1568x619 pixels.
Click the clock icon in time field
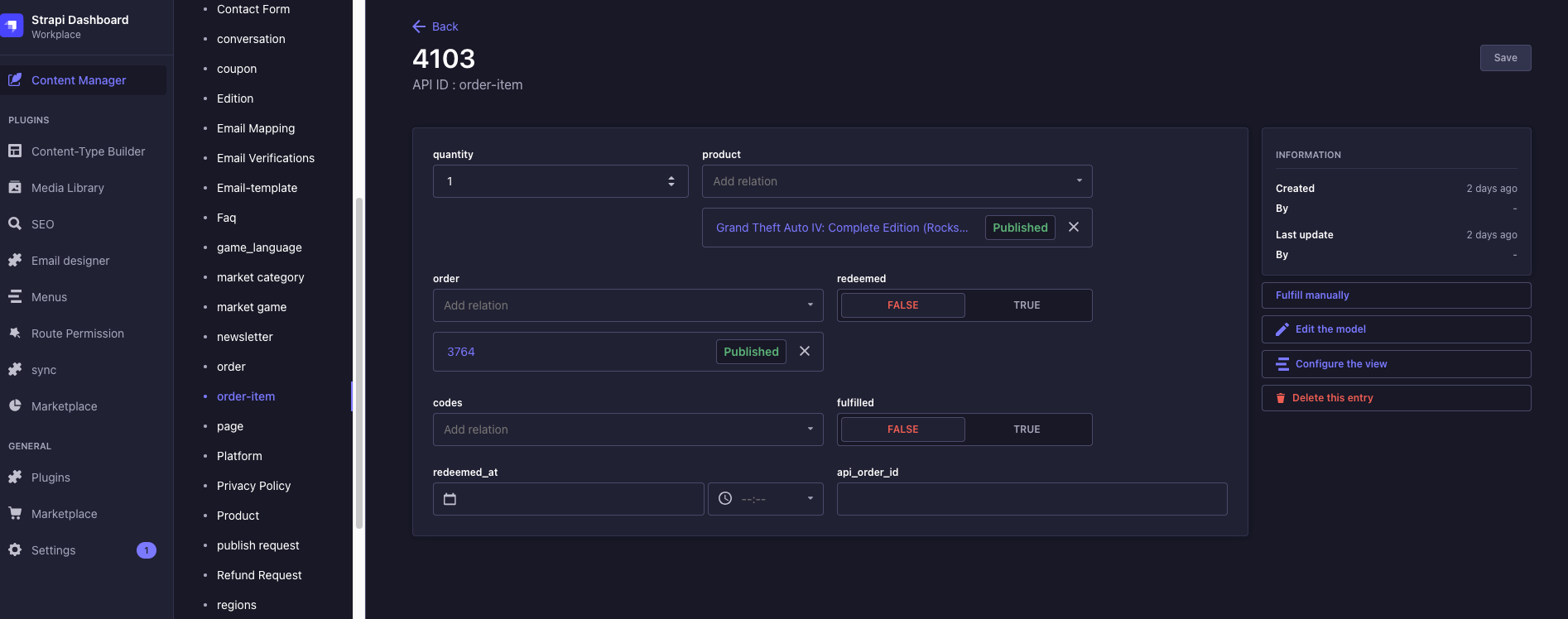[725, 499]
